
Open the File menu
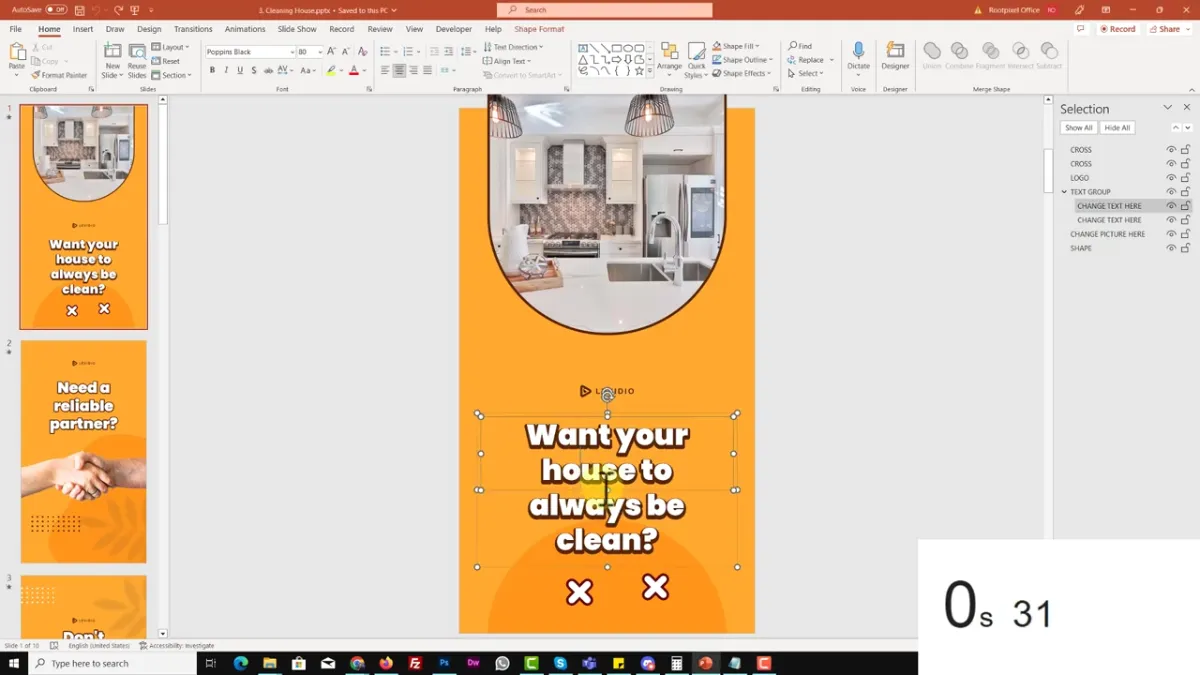[16, 29]
